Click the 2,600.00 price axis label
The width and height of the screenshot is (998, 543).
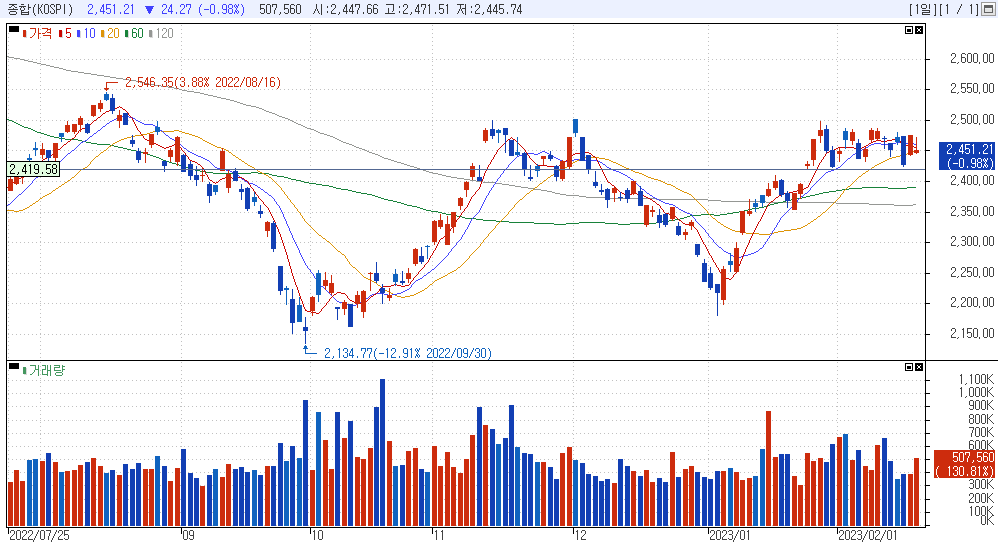pyautogui.click(x=972, y=59)
